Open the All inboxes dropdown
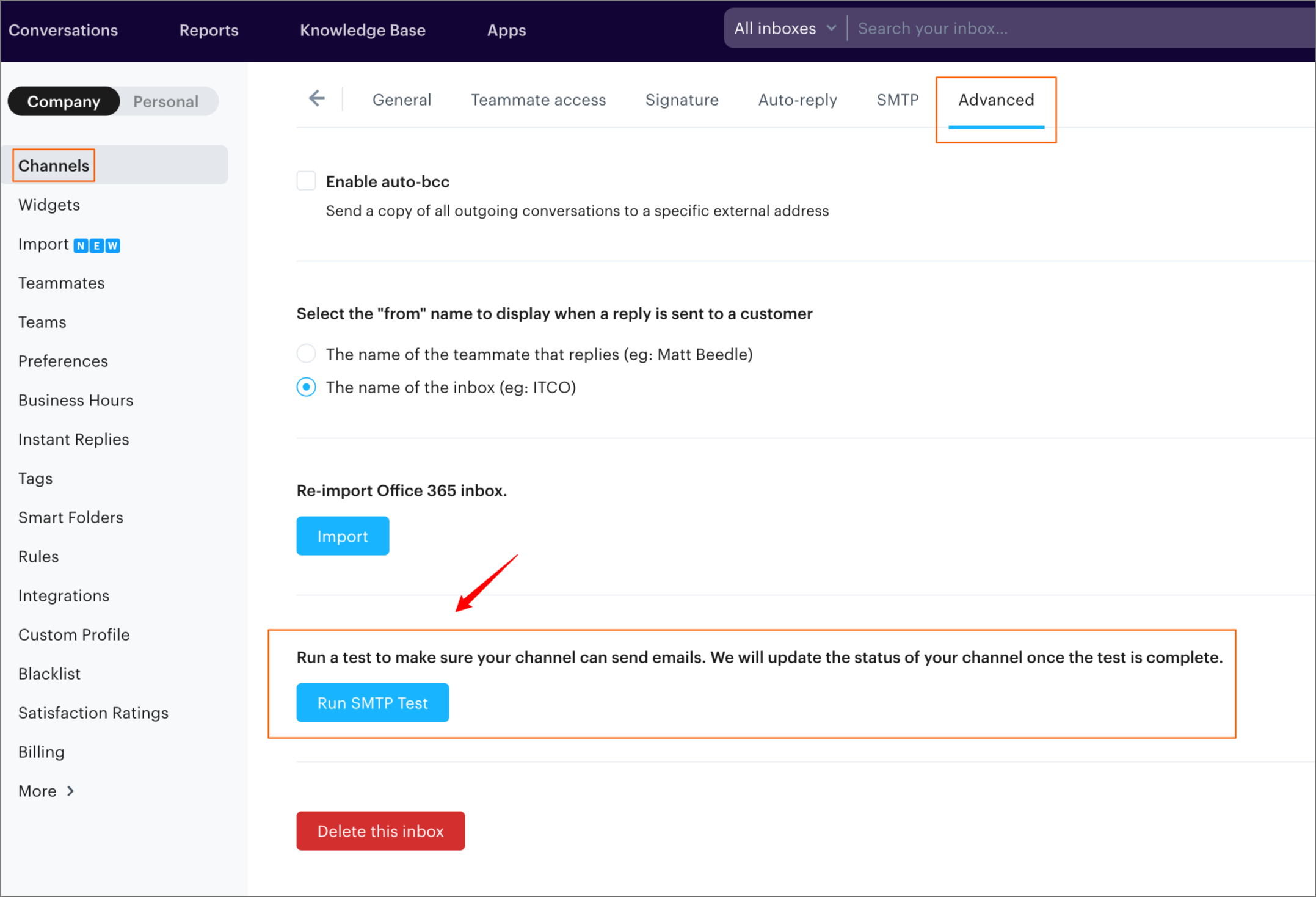The image size is (1316, 897). click(x=784, y=29)
